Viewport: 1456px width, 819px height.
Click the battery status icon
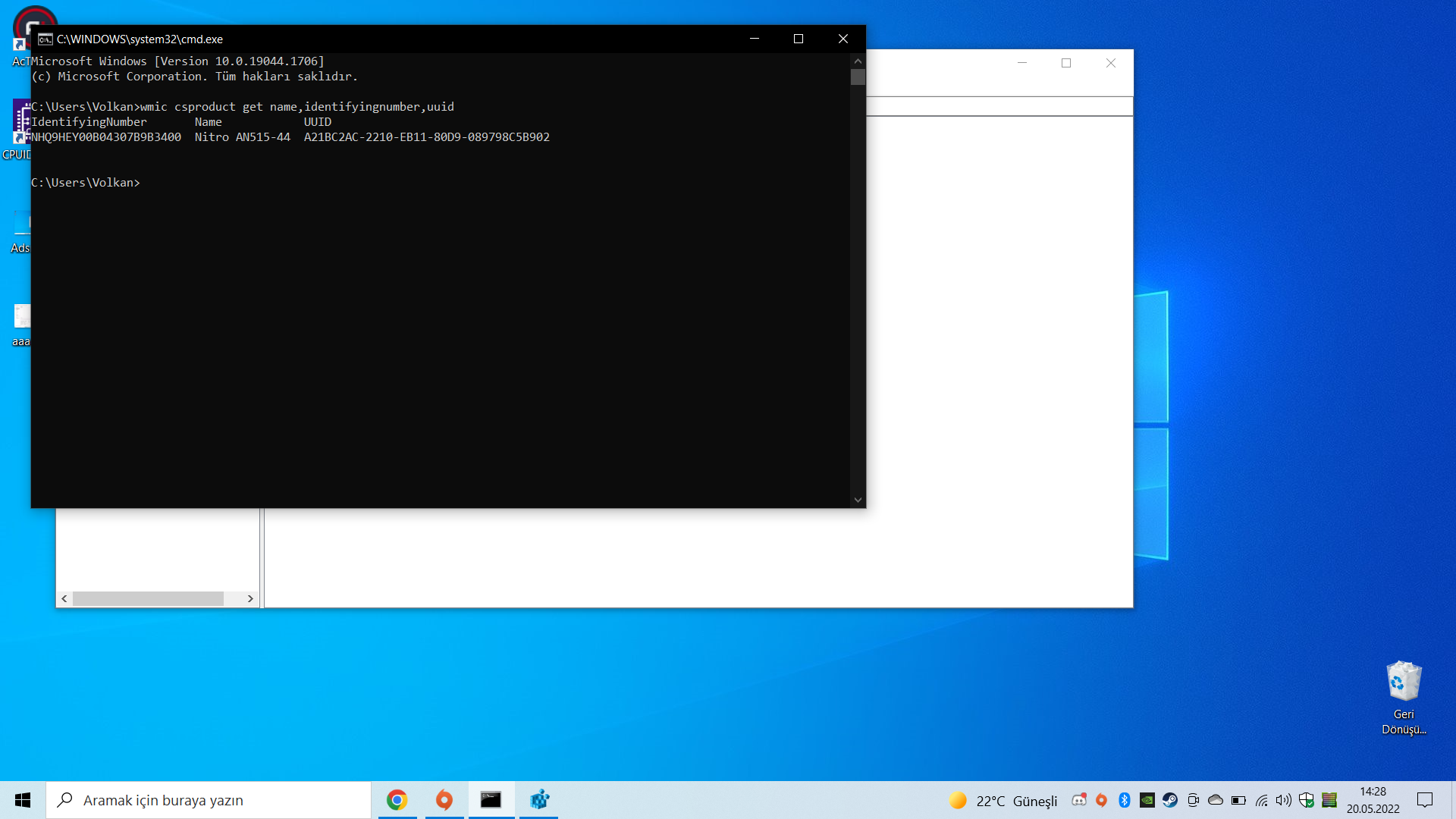(x=1238, y=800)
